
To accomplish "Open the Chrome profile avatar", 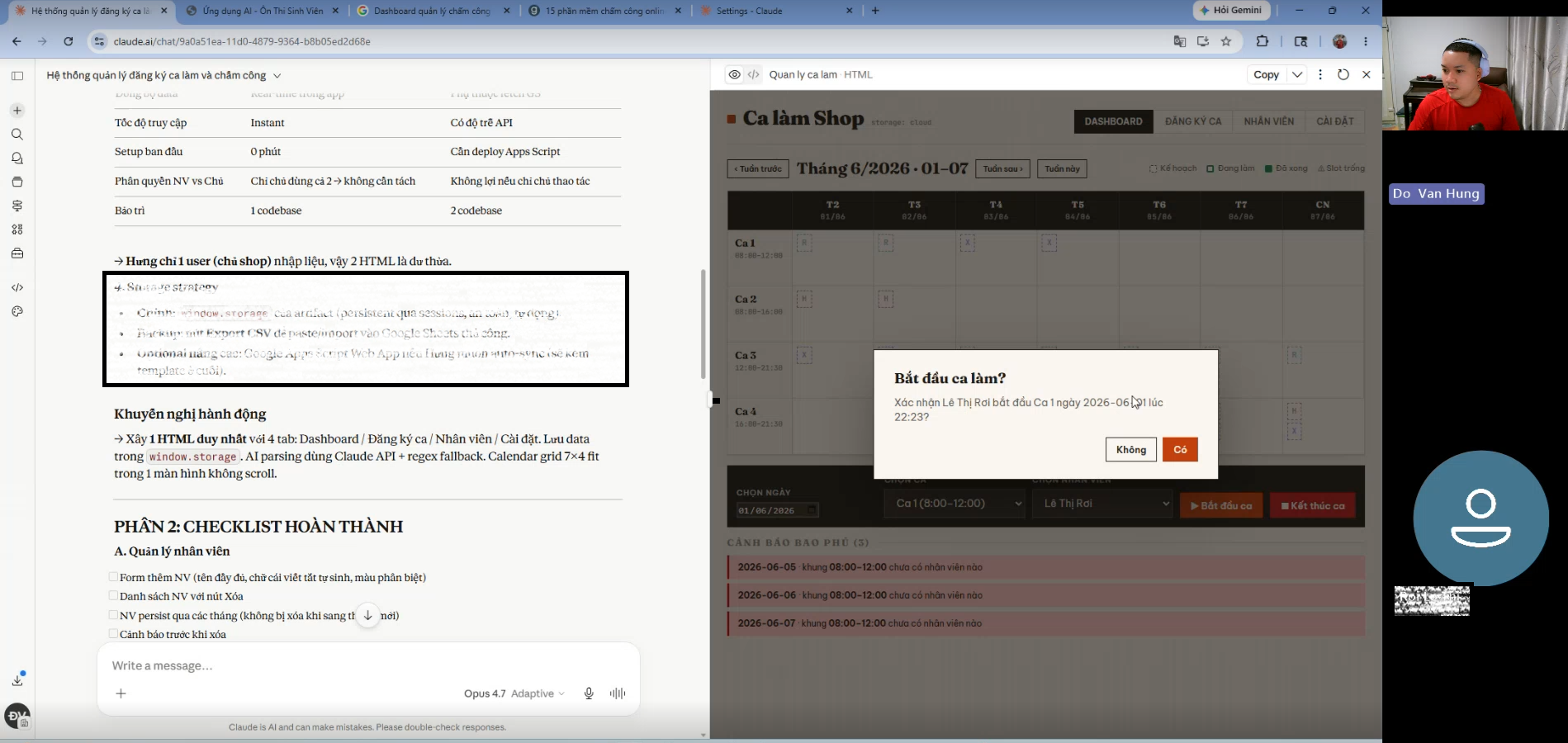I will [1340, 41].
